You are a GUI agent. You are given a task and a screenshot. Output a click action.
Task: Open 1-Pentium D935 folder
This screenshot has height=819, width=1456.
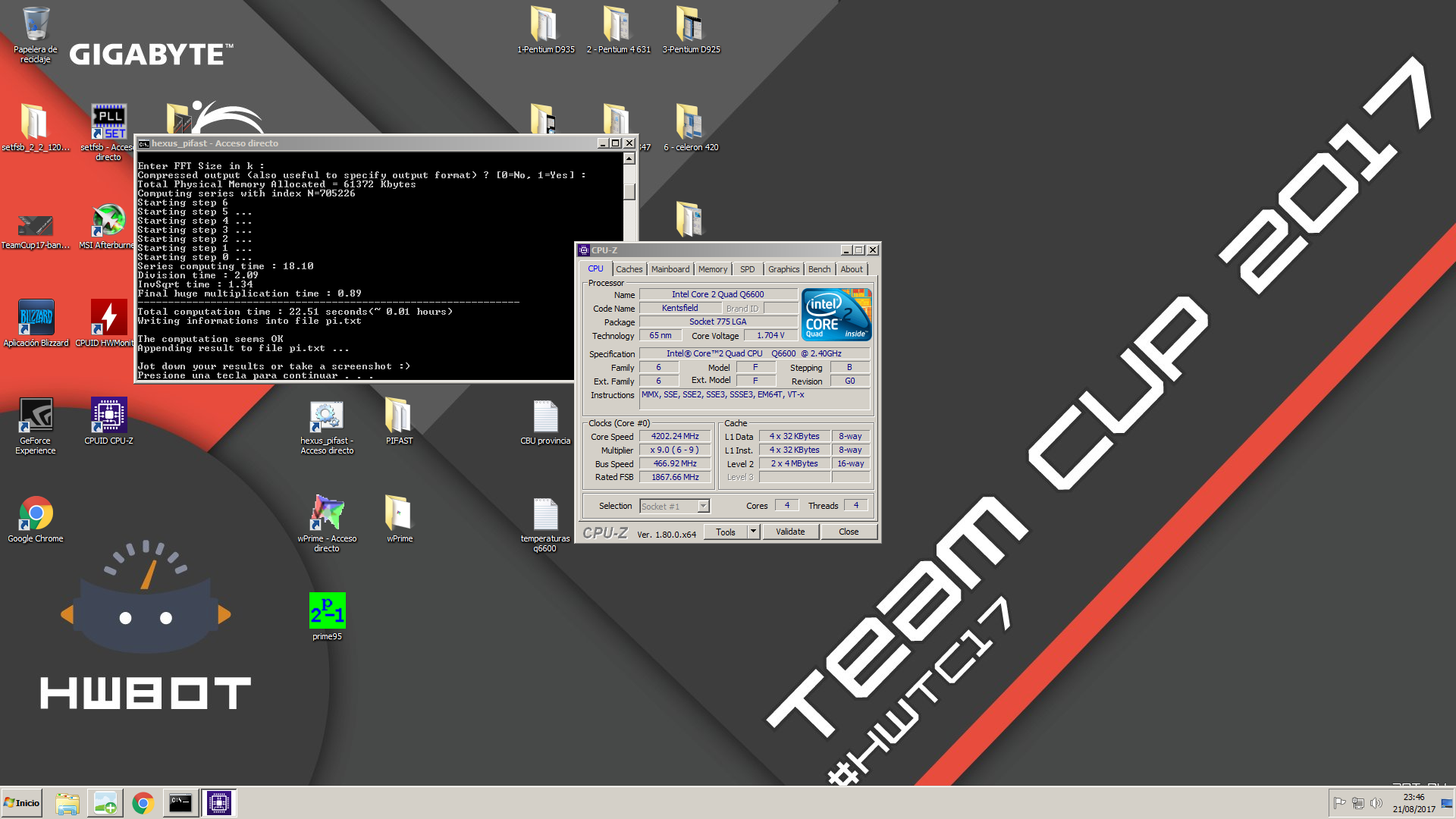[545, 30]
